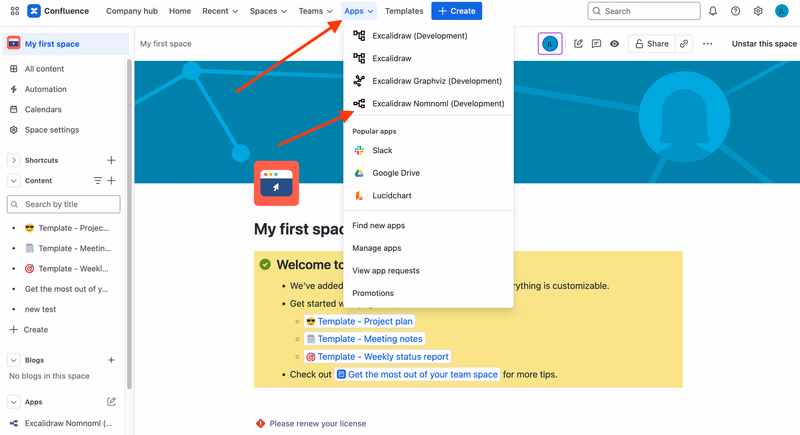Click the Search by title field
800x435 pixels.
click(64, 204)
